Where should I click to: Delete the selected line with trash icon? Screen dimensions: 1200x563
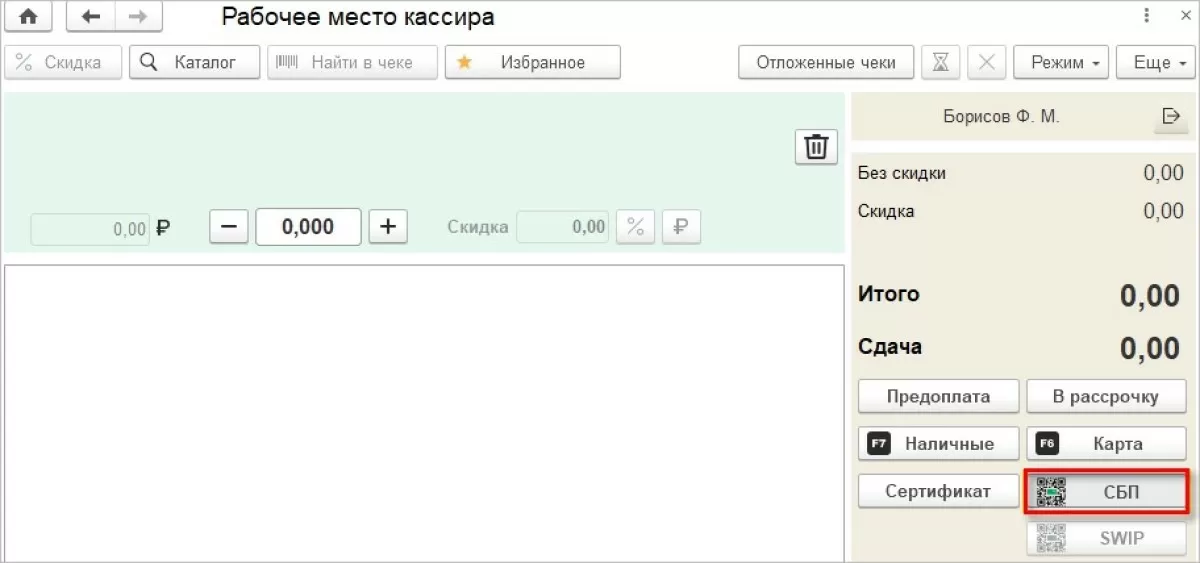[816, 146]
